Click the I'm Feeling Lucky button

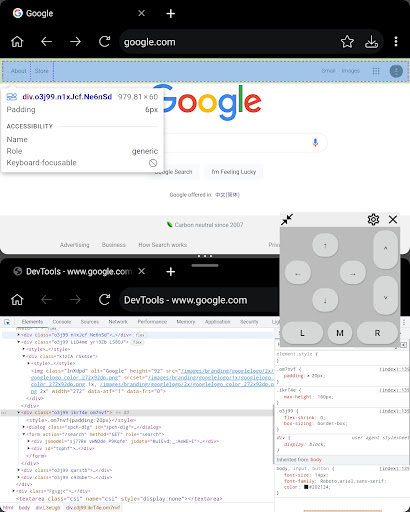pos(234,172)
